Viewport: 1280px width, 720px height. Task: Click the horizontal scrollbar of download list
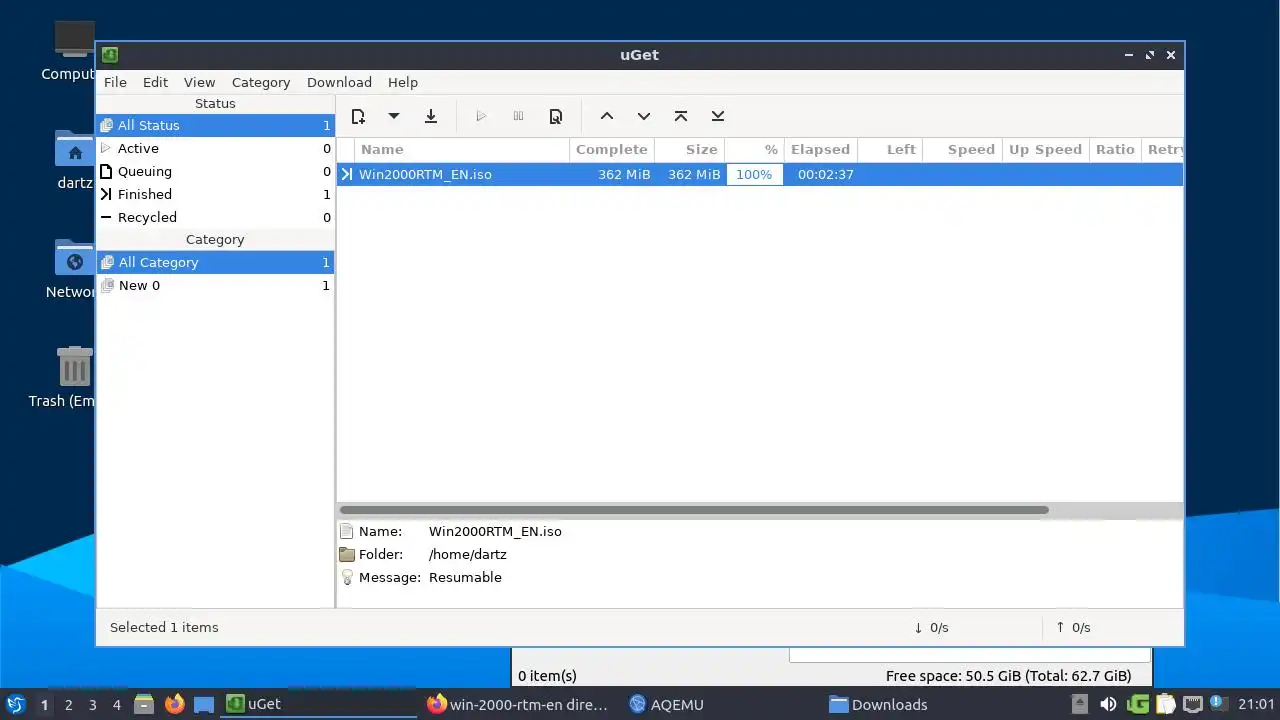tap(694, 510)
